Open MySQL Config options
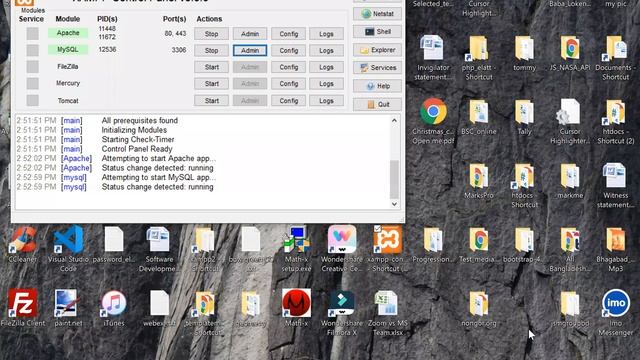640x360 pixels. pyautogui.click(x=289, y=51)
